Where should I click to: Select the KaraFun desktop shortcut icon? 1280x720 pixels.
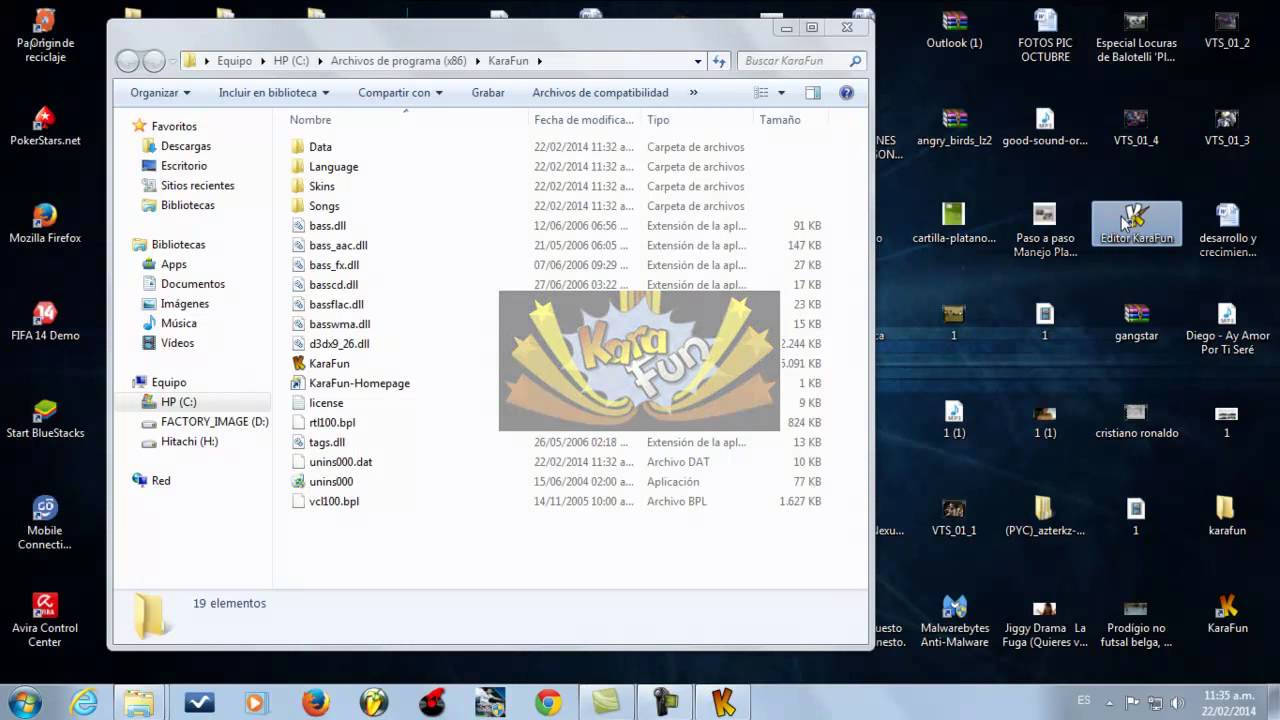(1226, 613)
